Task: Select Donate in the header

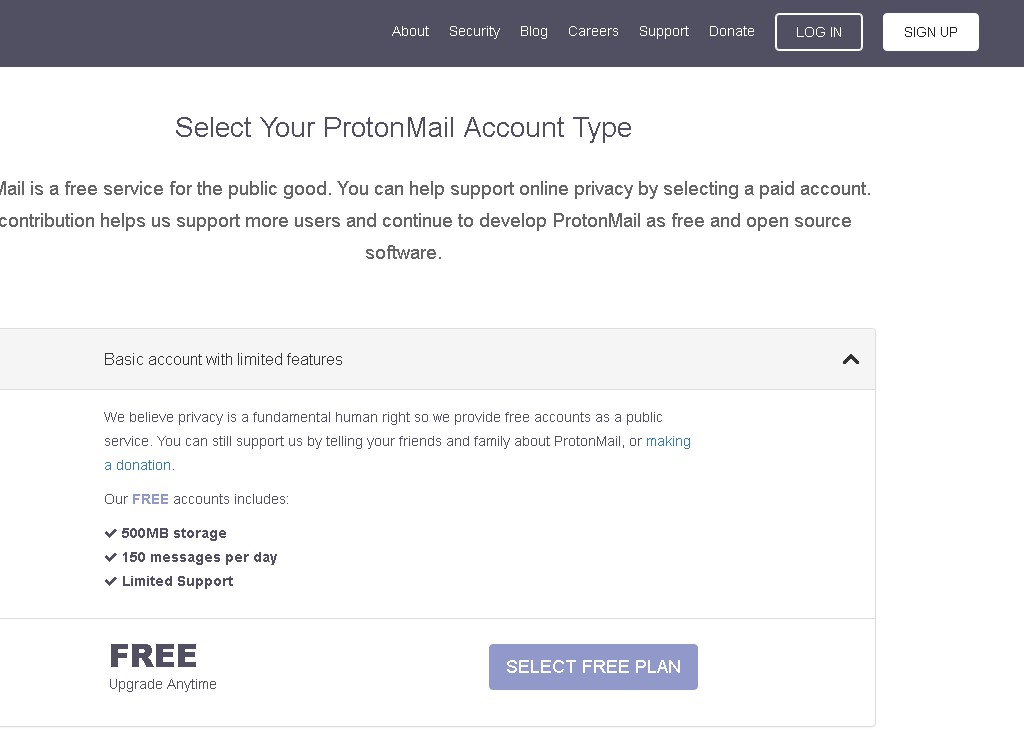Action: click(x=732, y=31)
